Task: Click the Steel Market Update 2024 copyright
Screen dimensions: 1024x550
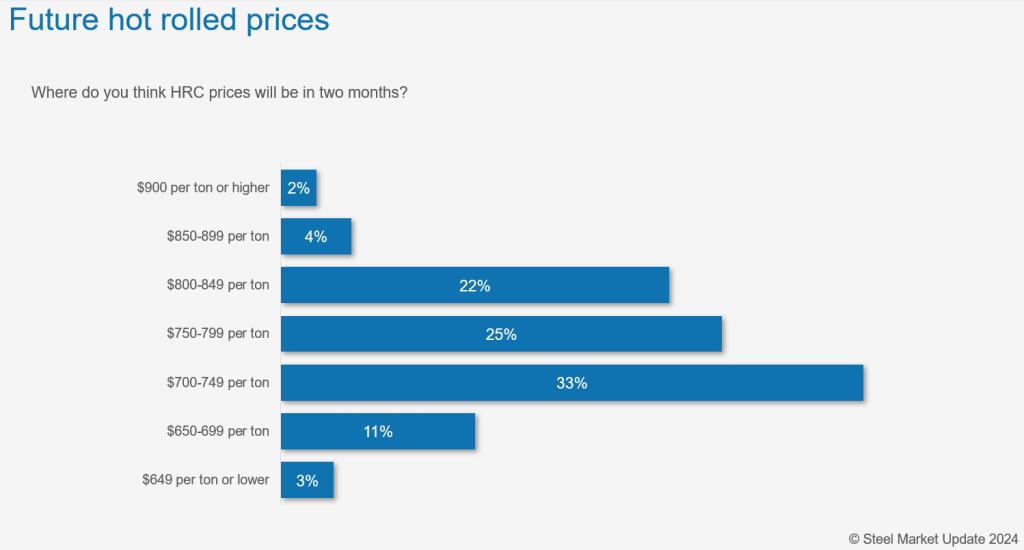Action: [x=933, y=537]
